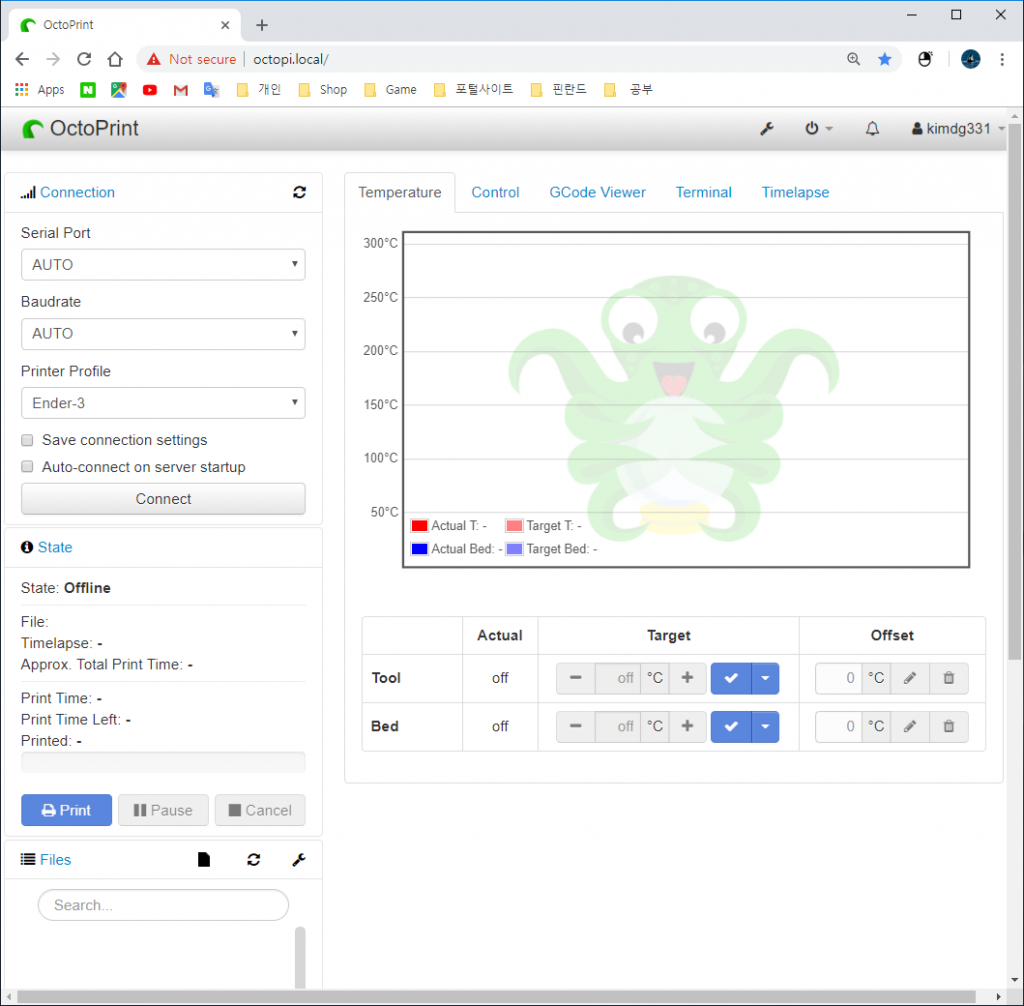Open Google Translate bookmark icon
This screenshot has height=1006, width=1024.
coord(211,89)
